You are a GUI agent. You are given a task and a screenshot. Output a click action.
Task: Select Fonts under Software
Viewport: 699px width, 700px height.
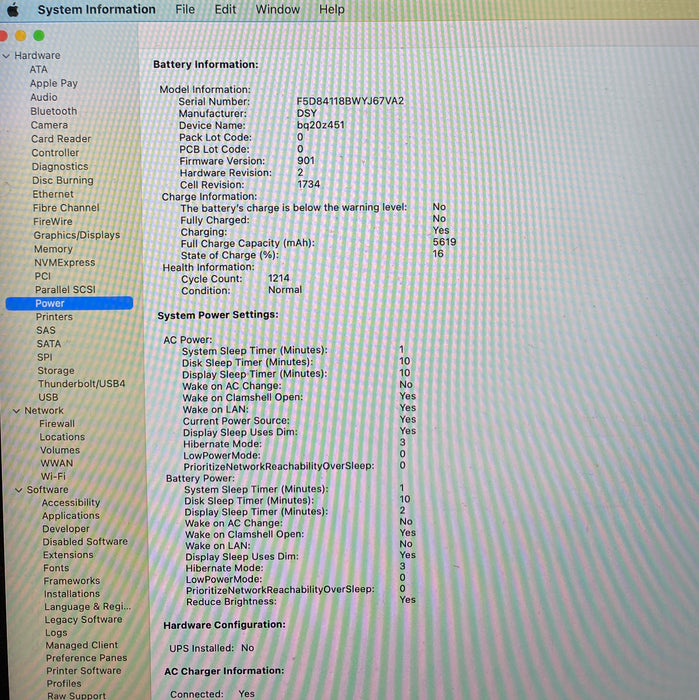pos(56,568)
